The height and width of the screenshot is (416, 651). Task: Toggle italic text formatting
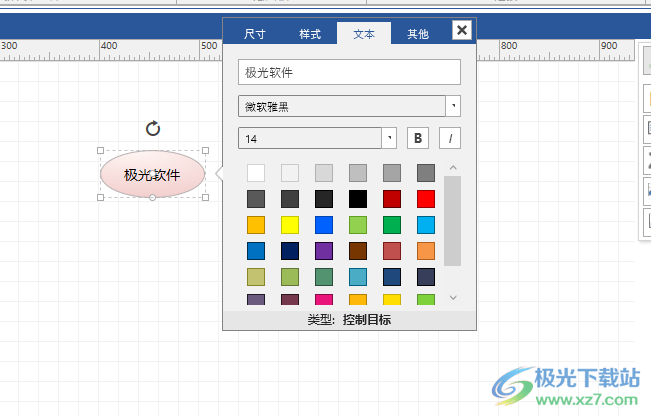point(449,138)
